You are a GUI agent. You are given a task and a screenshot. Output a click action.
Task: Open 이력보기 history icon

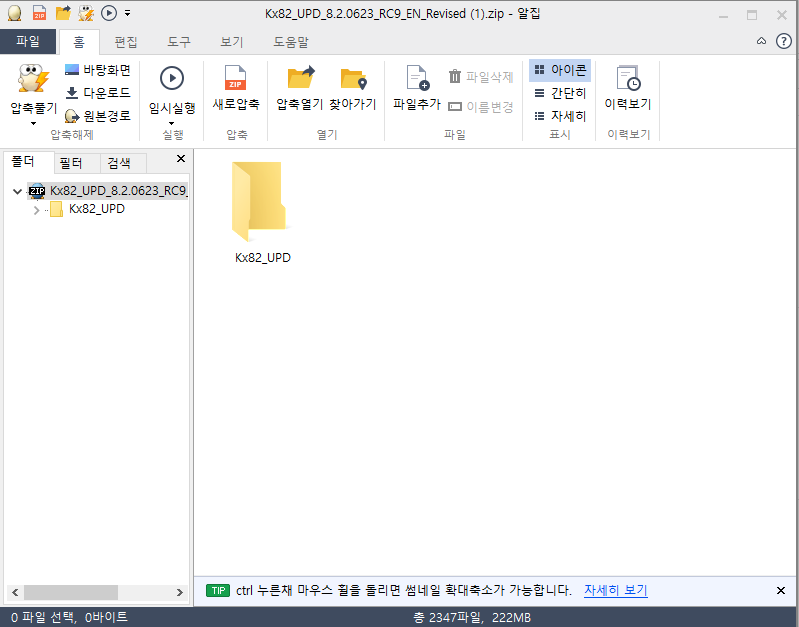pos(628,78)
